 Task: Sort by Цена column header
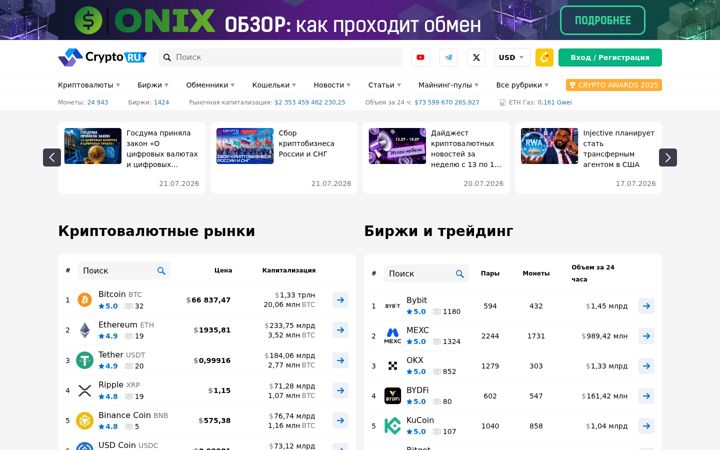tap(223, 270)
